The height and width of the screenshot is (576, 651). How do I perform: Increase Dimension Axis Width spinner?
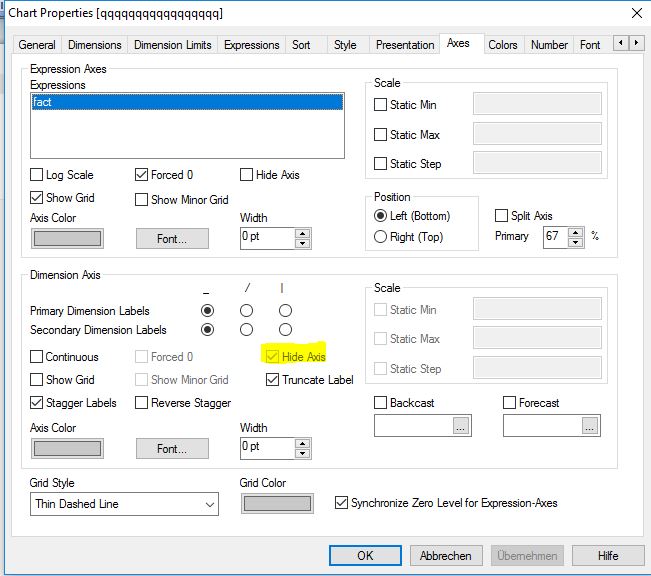[x=303, y=444]
